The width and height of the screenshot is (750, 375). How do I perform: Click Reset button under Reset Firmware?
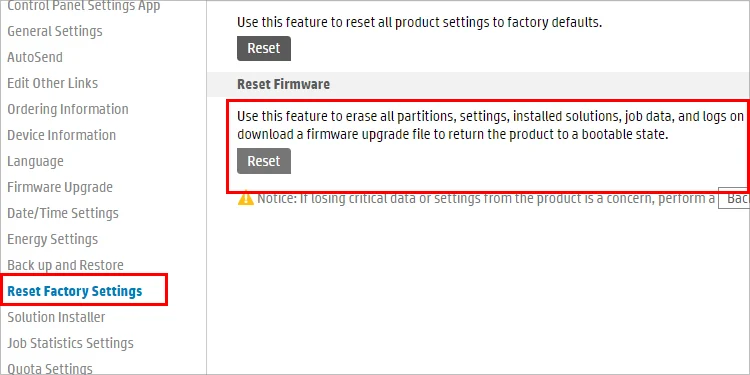(x=264, y=161)
